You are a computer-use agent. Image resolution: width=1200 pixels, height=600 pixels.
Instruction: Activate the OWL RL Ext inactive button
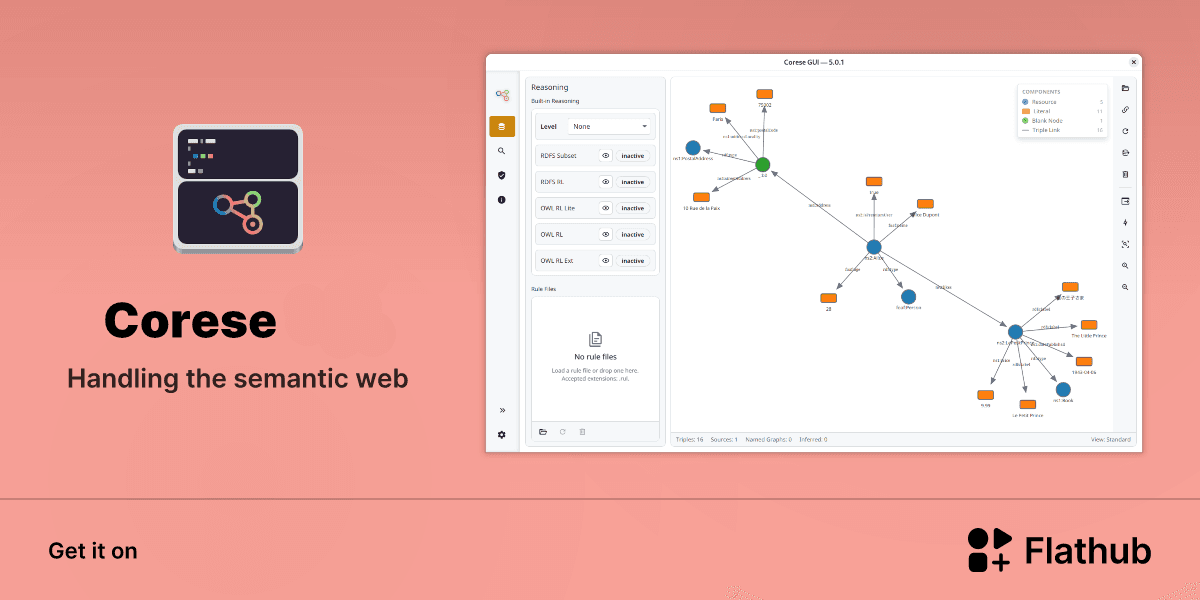coord(632,261)
